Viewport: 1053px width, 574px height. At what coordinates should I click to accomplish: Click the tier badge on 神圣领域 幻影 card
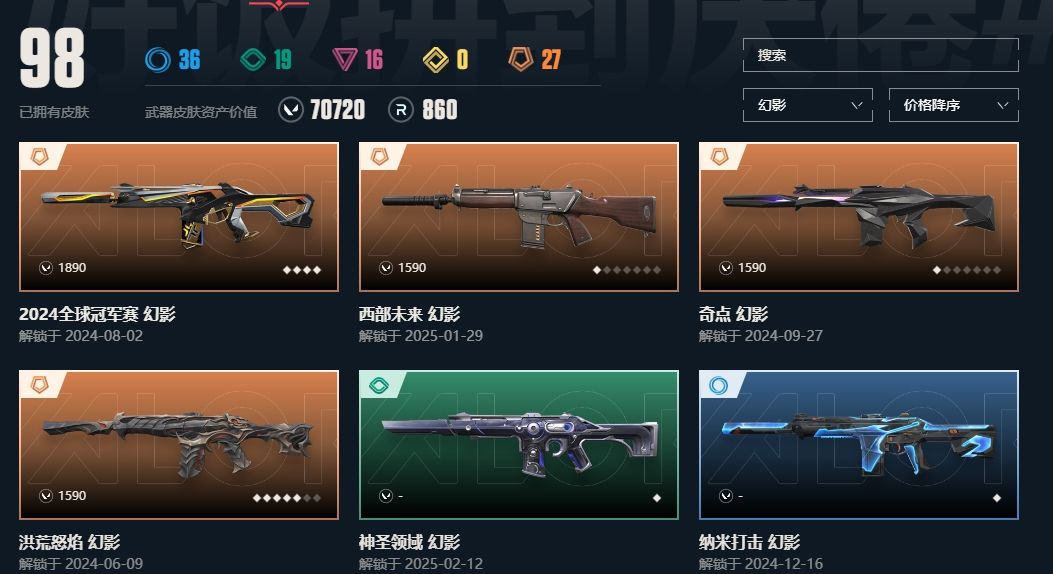coord(379,385)
